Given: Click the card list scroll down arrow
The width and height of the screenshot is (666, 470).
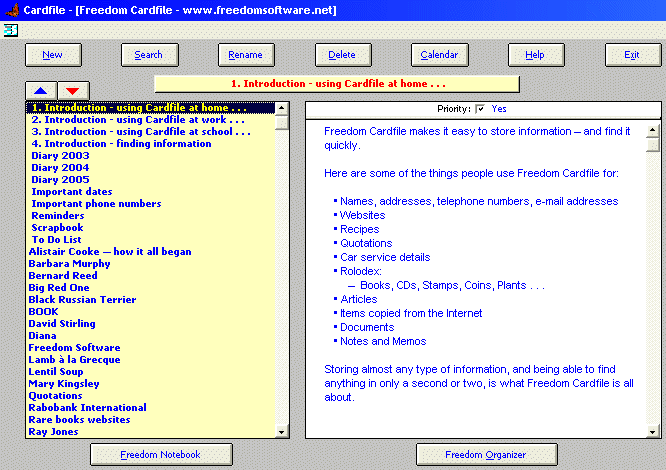Looking at the screenshot, I should tap(282, 432).
